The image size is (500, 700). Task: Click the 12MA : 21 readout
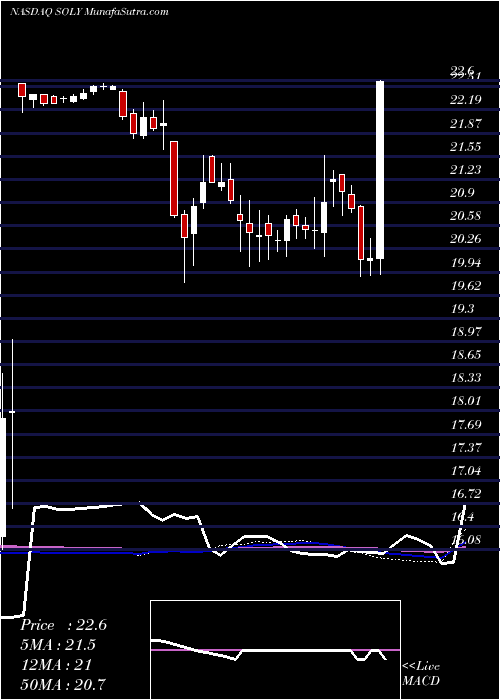coord(56,665)
